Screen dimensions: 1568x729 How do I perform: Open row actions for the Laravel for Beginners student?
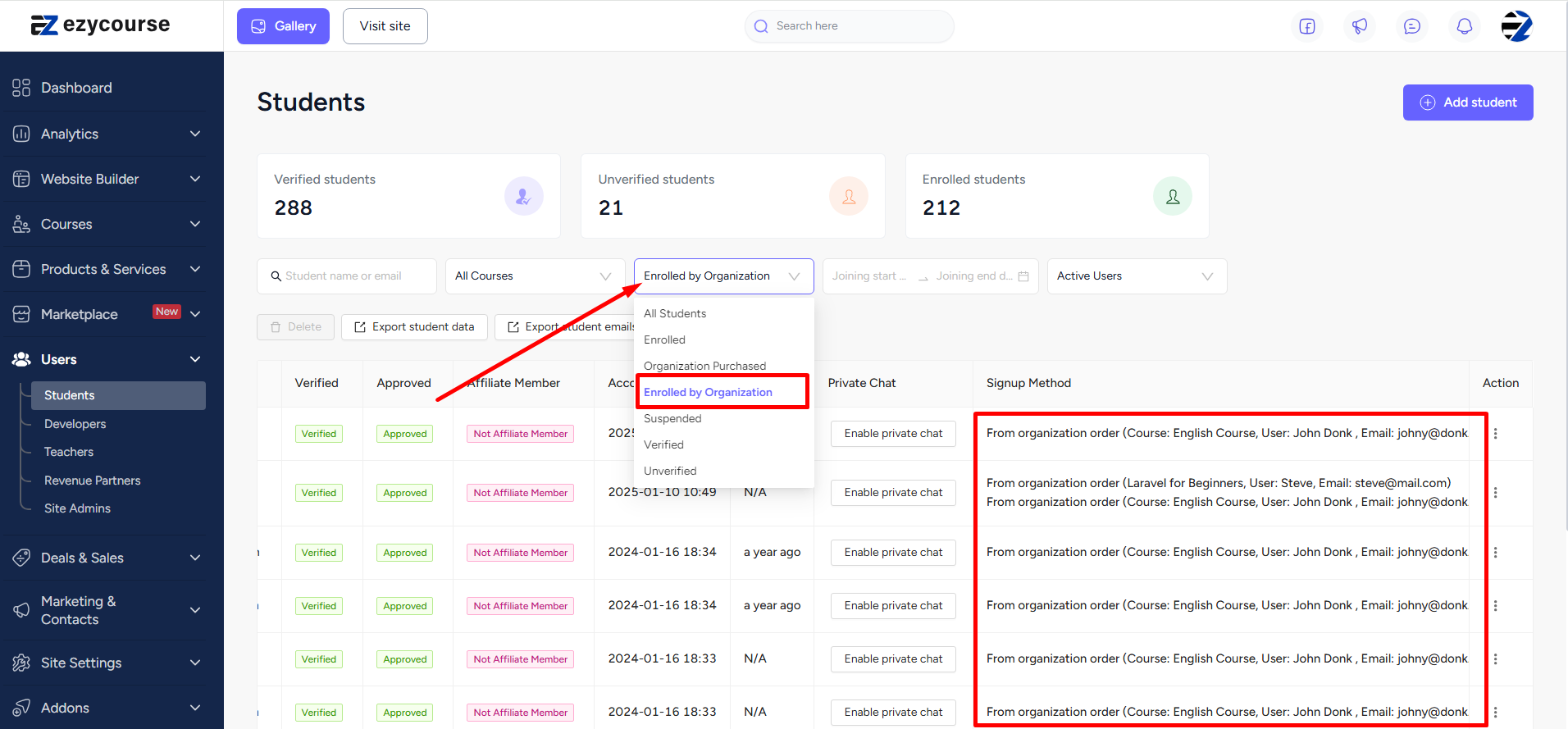[x=1496, y=493]
